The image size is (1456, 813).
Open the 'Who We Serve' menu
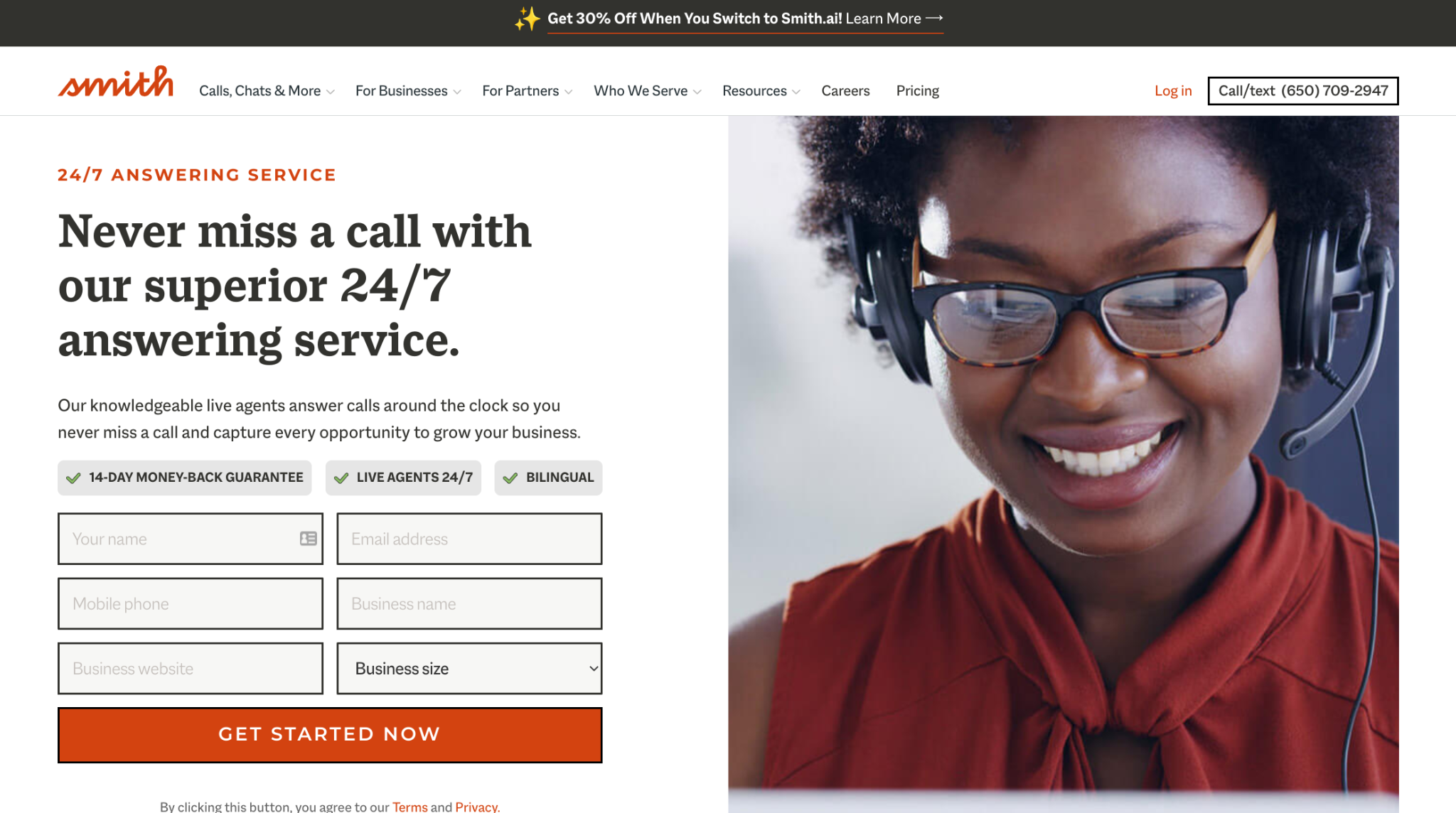coord(646,91)
